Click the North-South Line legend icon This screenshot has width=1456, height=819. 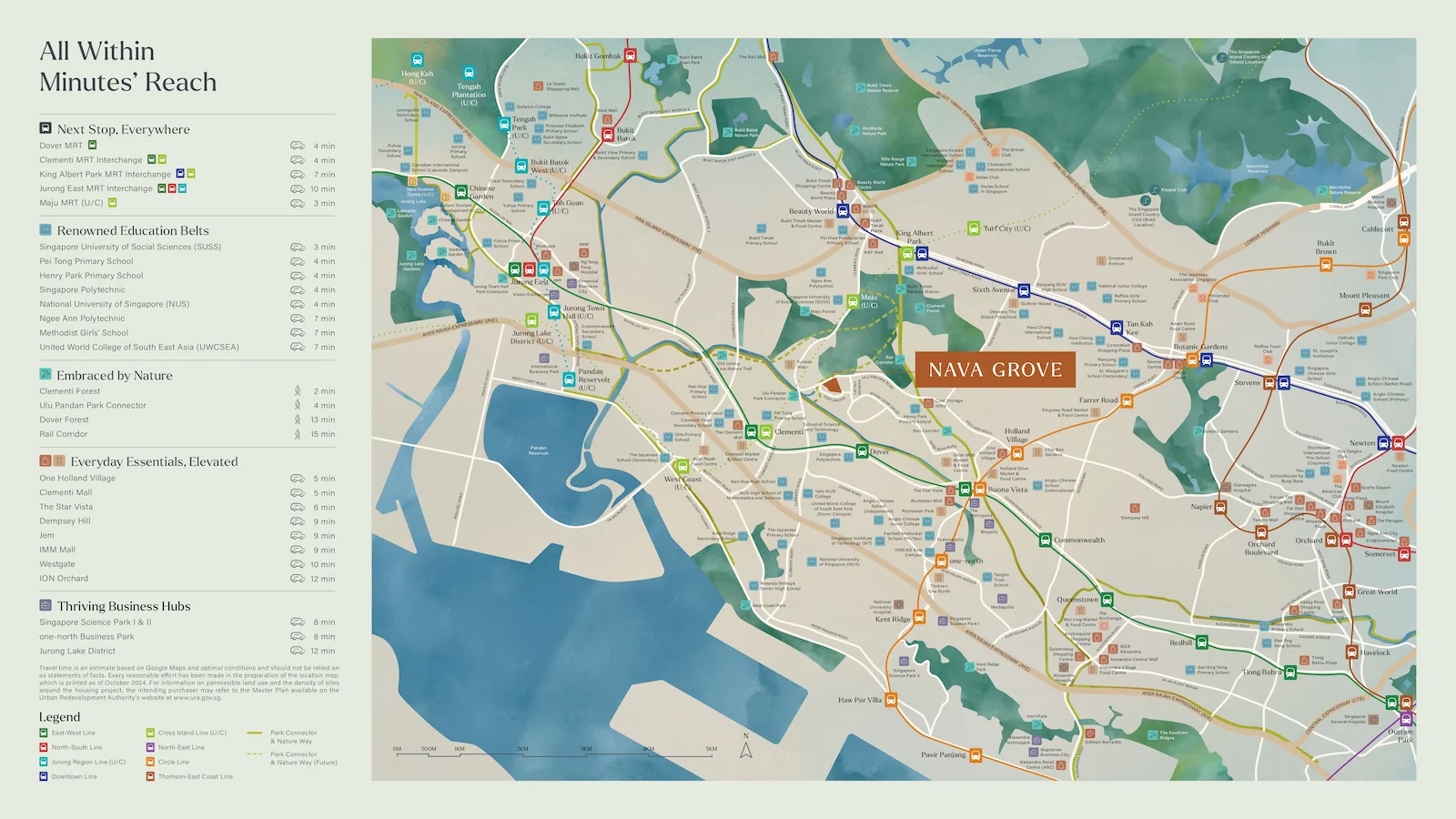click(x=43, y=747)
